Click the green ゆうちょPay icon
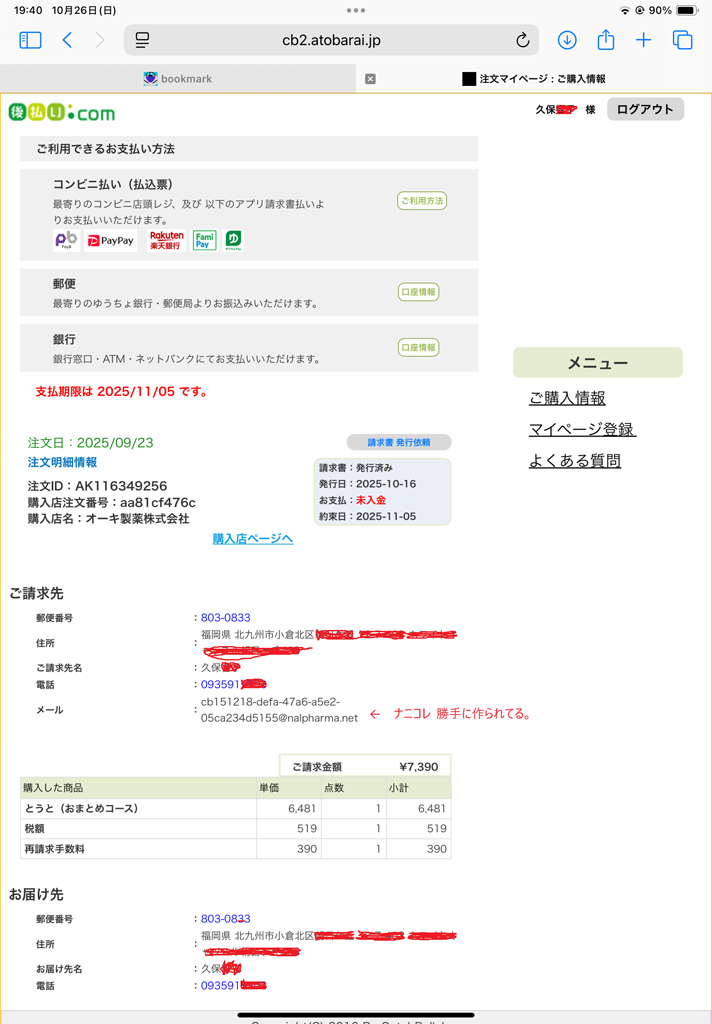 (233, 240)
